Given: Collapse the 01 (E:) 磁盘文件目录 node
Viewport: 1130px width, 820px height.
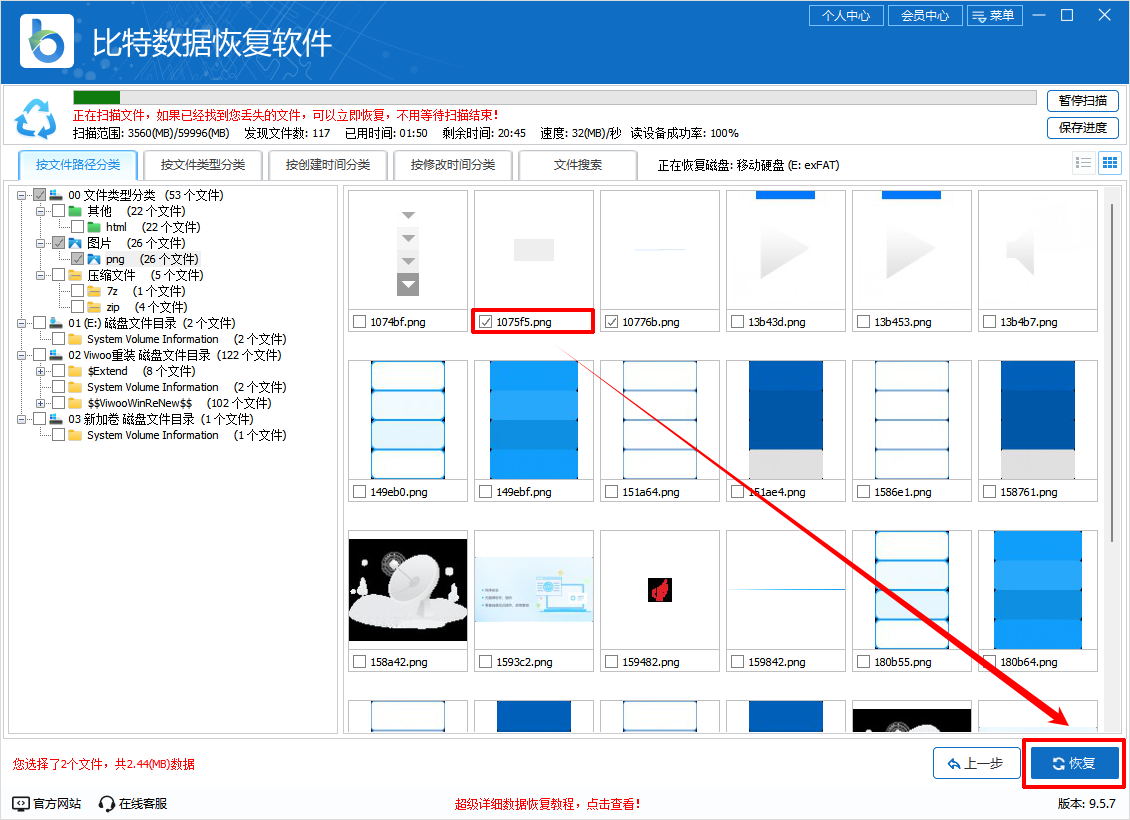Looking at the screenshot, I should 22,324.
